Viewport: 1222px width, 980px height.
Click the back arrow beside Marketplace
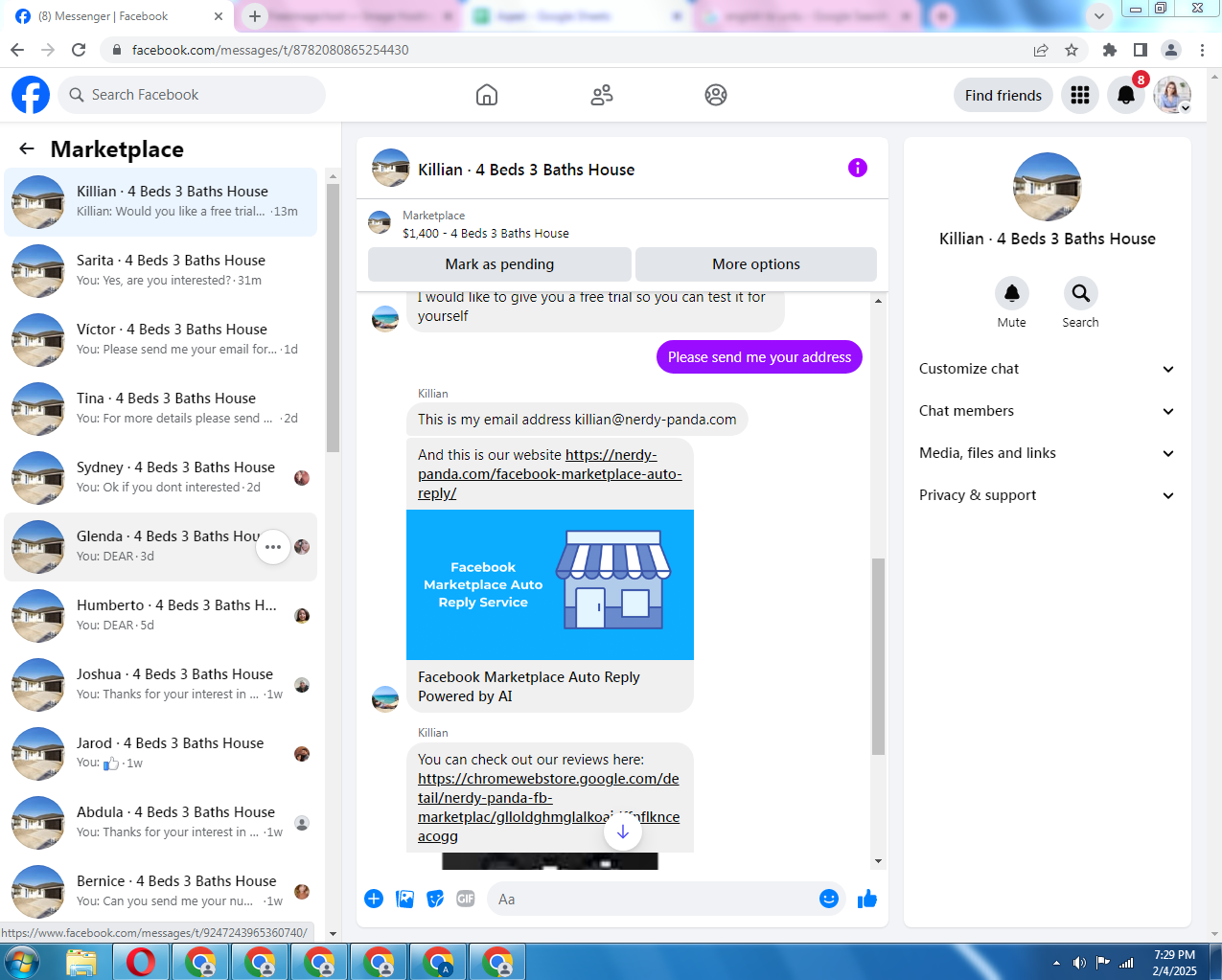(27, 148)
